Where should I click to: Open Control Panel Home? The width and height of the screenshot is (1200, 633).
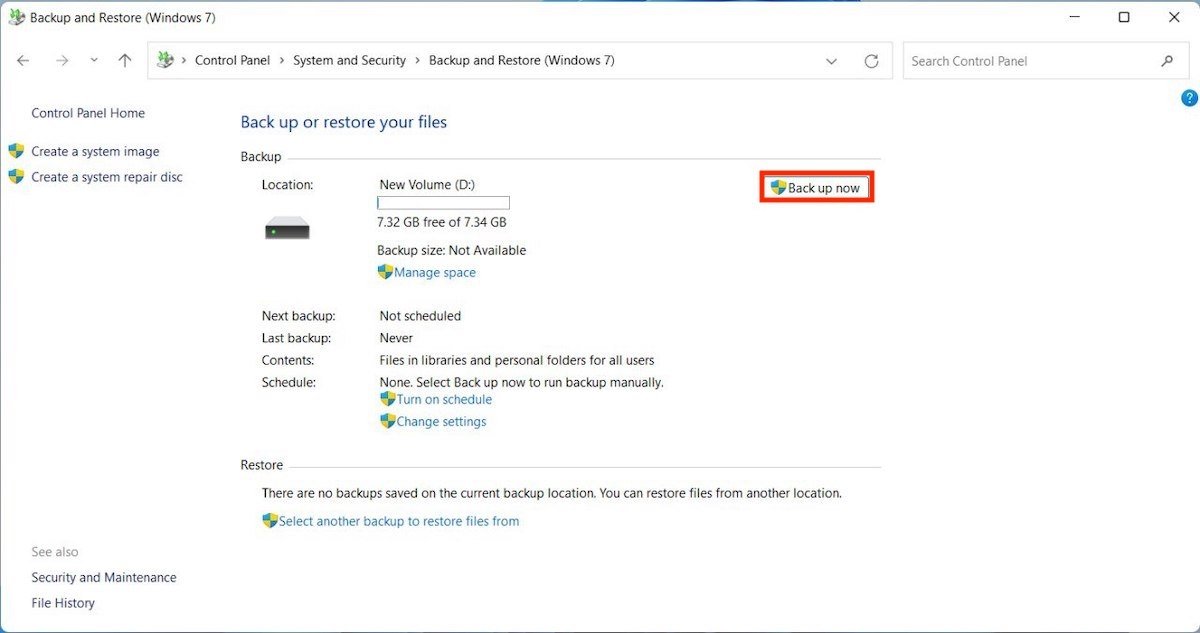click(x=88, y=113)
